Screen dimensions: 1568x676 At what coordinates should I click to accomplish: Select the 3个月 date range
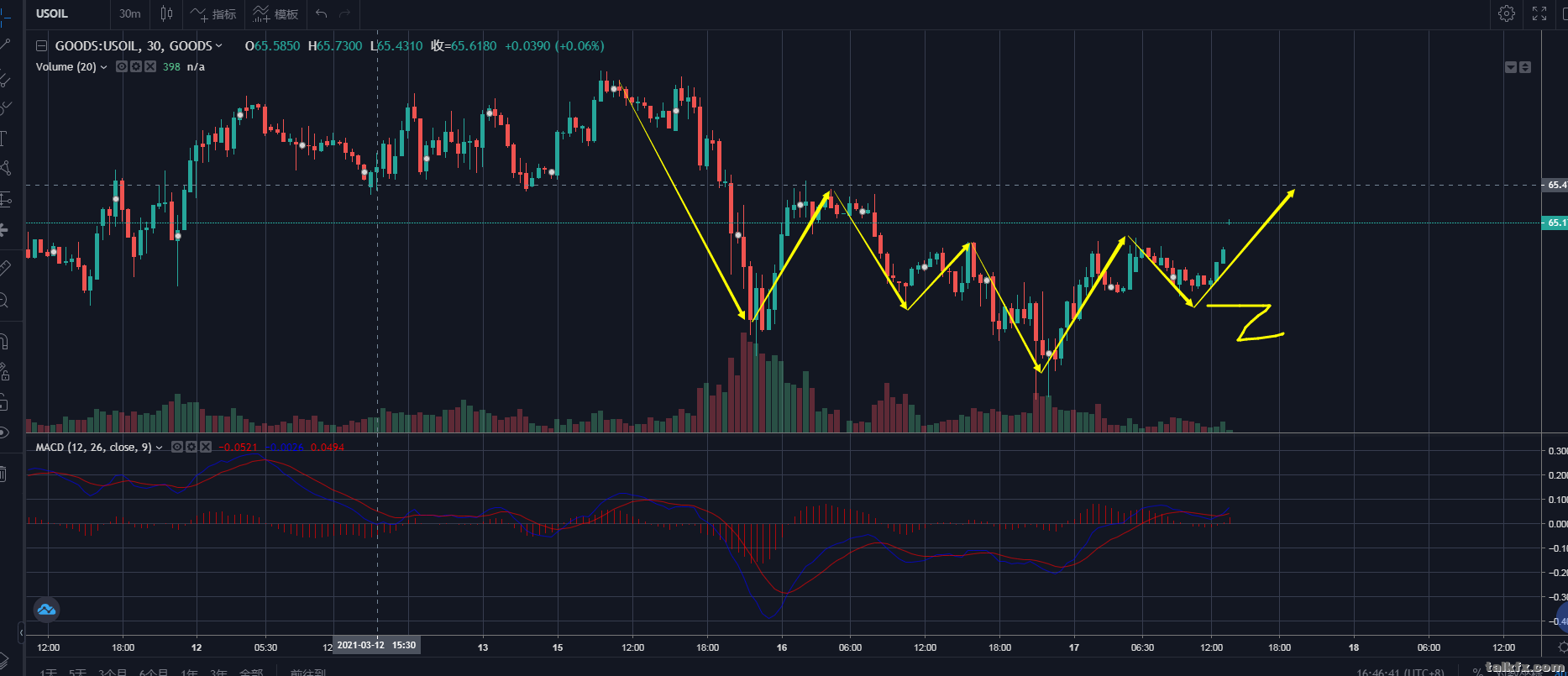point(113,672)
